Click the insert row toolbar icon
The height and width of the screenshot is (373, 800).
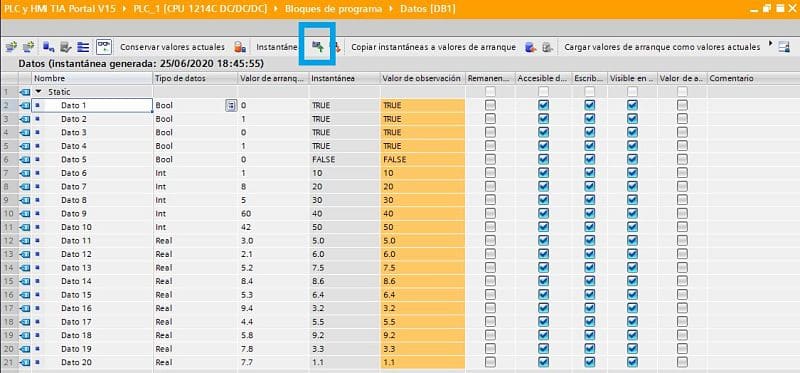coord(11,47)
